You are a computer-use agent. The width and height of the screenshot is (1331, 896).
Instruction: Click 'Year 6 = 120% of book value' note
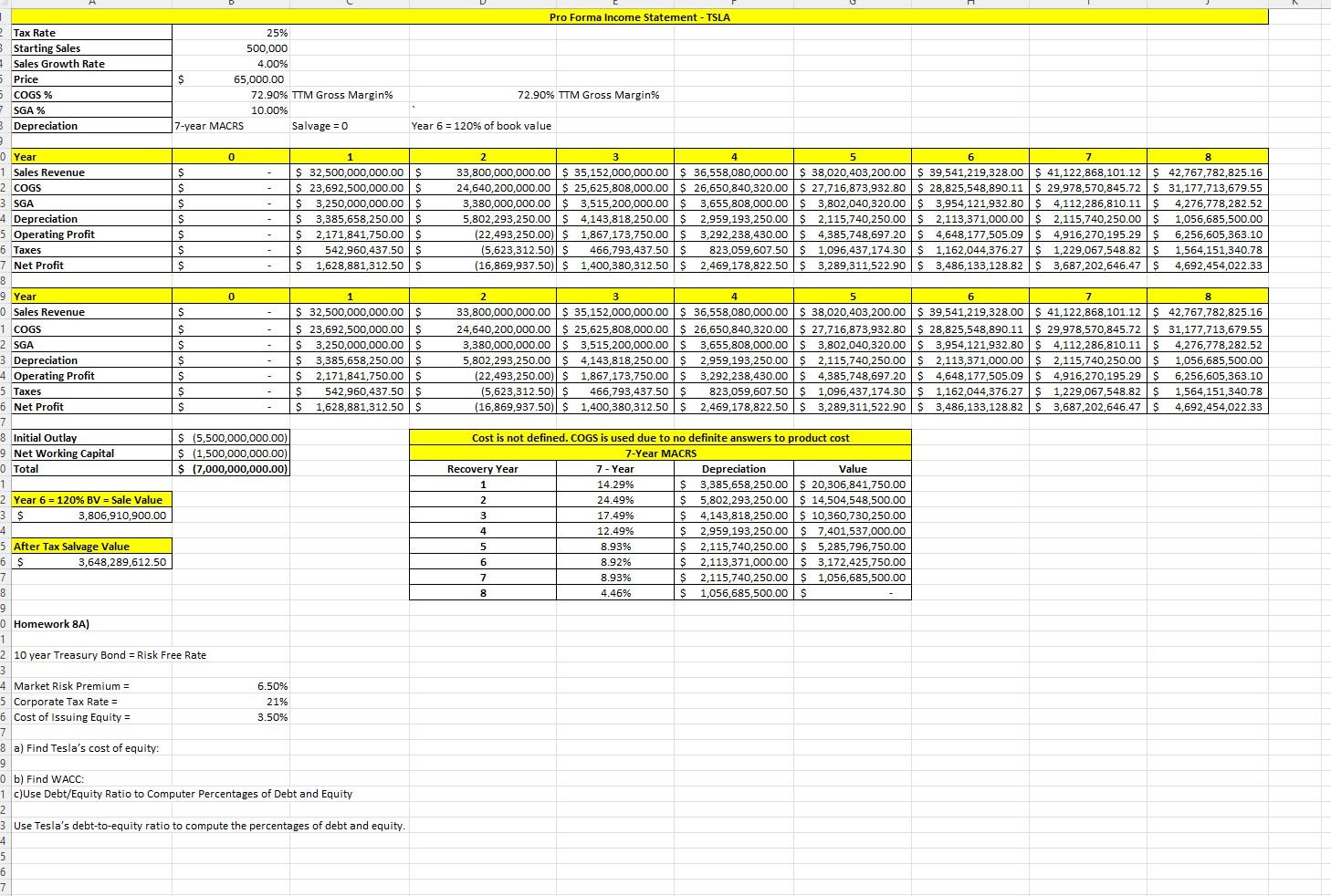(x=481, y=126)
